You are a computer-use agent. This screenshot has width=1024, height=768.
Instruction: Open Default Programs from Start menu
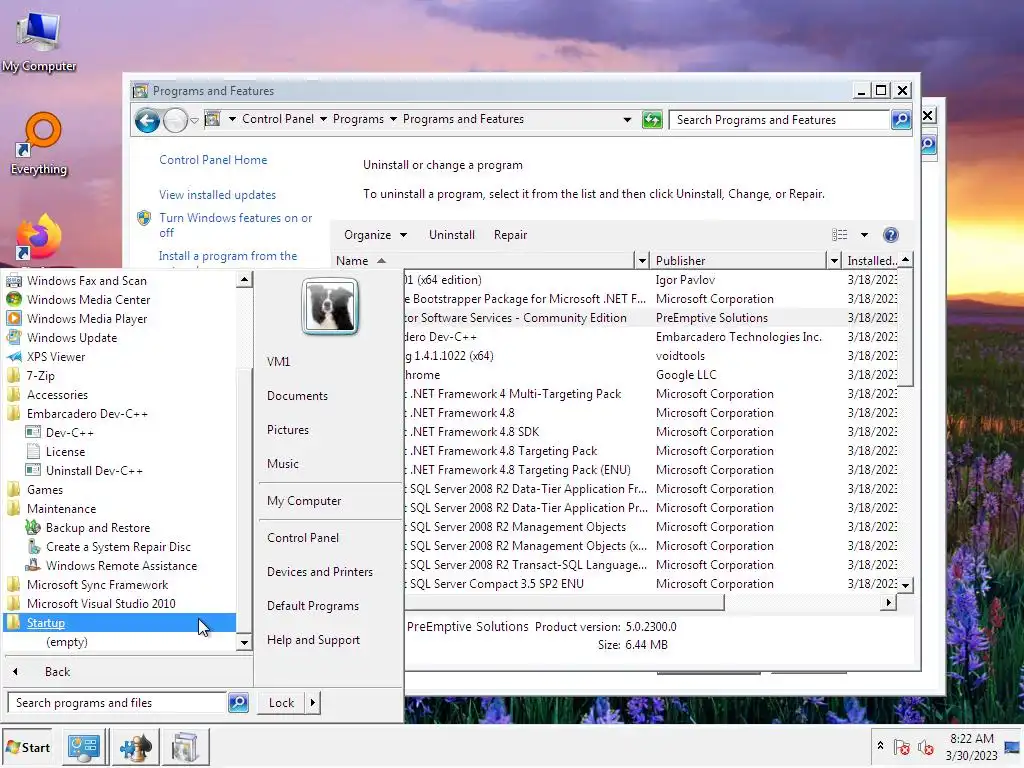click(313, 605)
